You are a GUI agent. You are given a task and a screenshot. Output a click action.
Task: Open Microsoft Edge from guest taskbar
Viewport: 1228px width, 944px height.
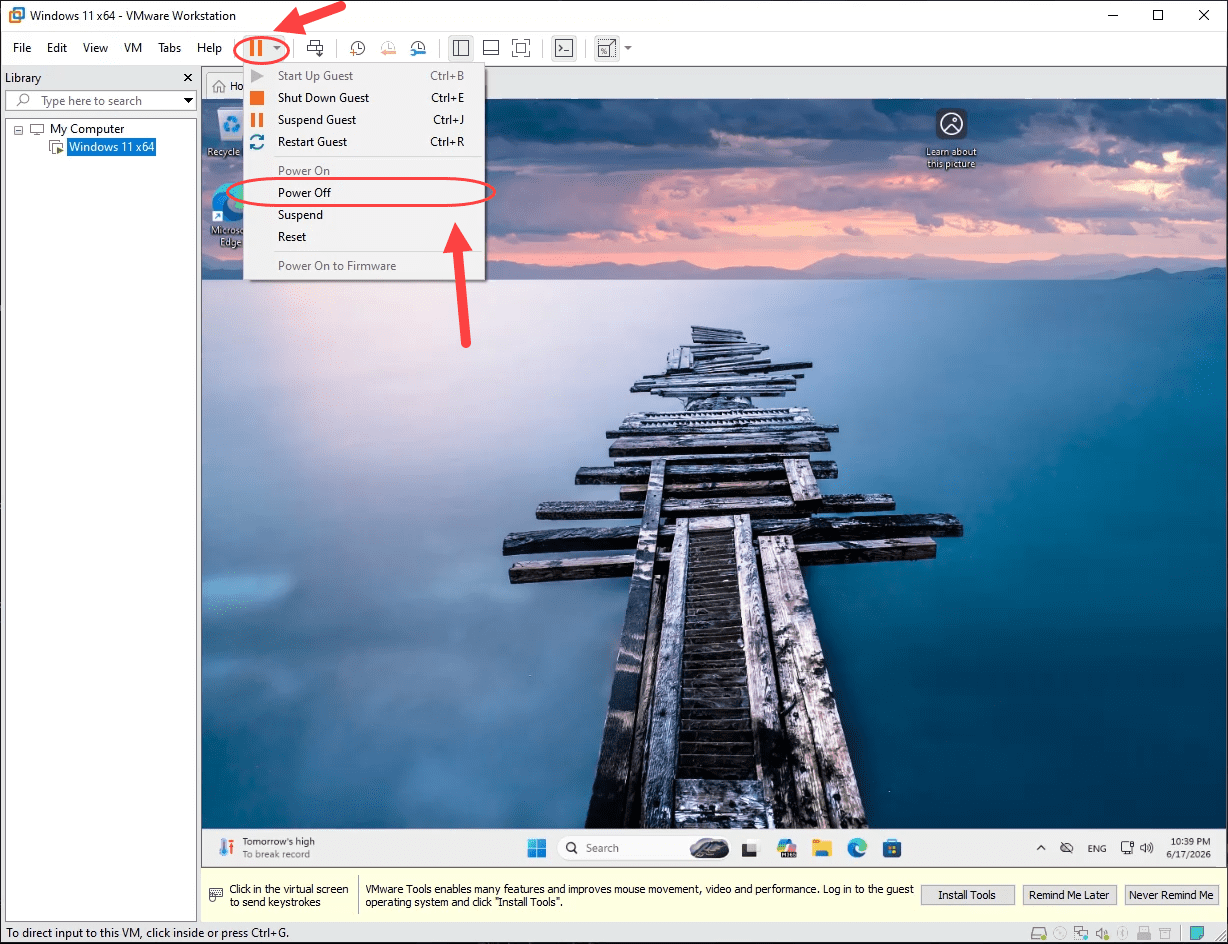click(857, 848)
